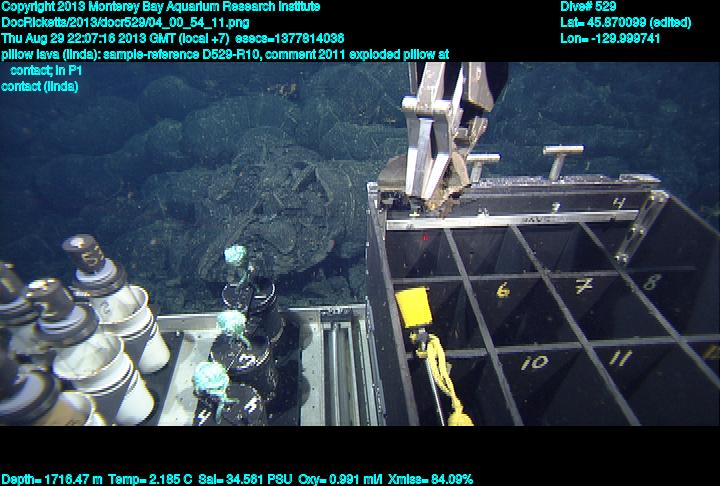720x486 pixels.
Task: Click the yellow number 6 crate compartment
Action: pos(503,291)
